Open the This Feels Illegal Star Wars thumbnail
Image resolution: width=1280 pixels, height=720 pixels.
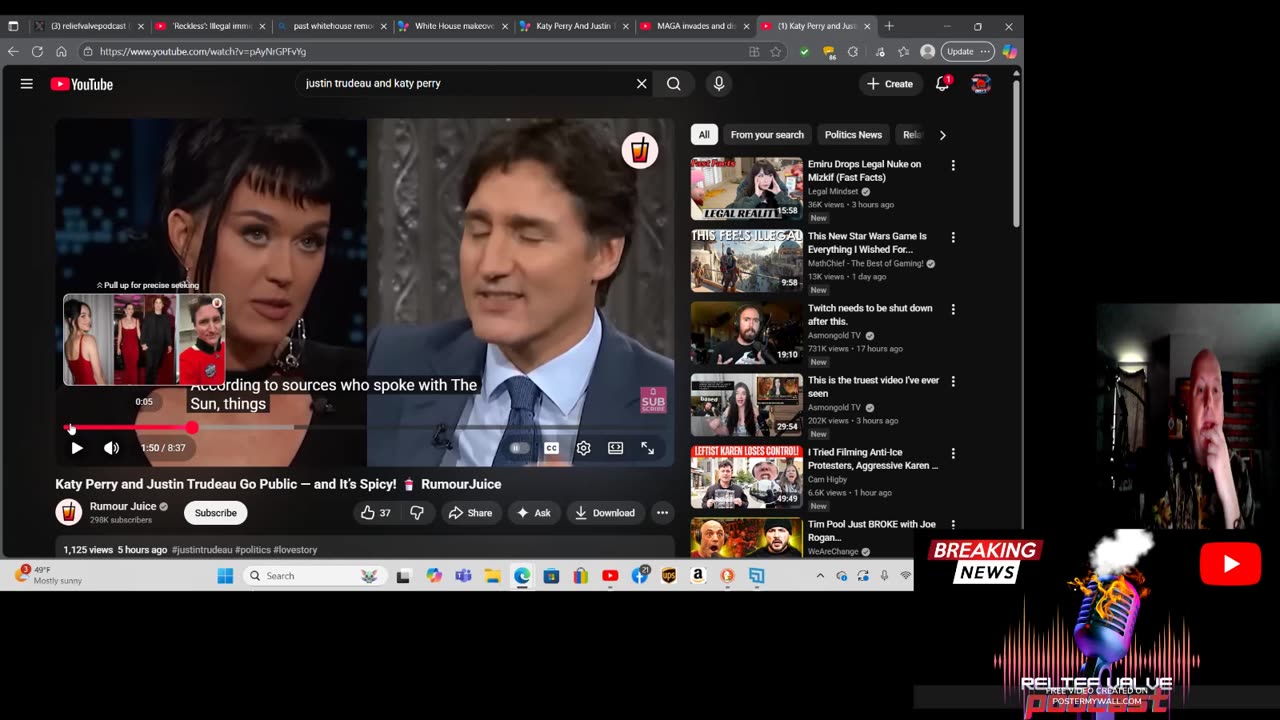pyautogui.click(x=746, y=261)
